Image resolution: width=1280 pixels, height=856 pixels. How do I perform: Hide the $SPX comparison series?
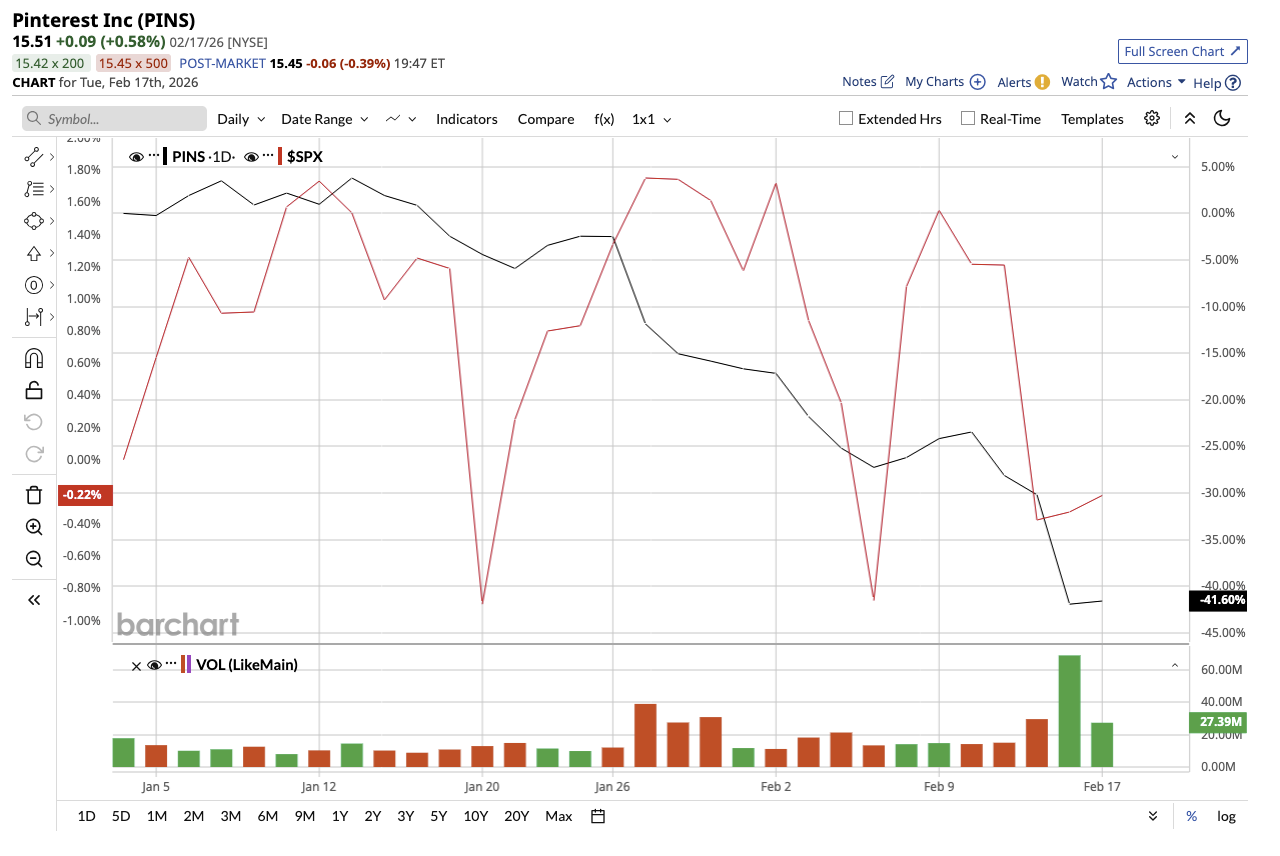(254, 156)
